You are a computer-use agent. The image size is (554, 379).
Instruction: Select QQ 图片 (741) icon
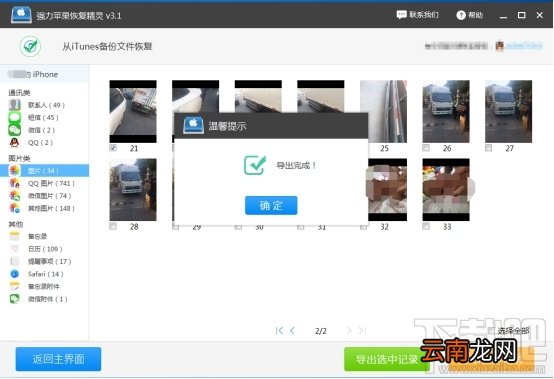[14, 183]
